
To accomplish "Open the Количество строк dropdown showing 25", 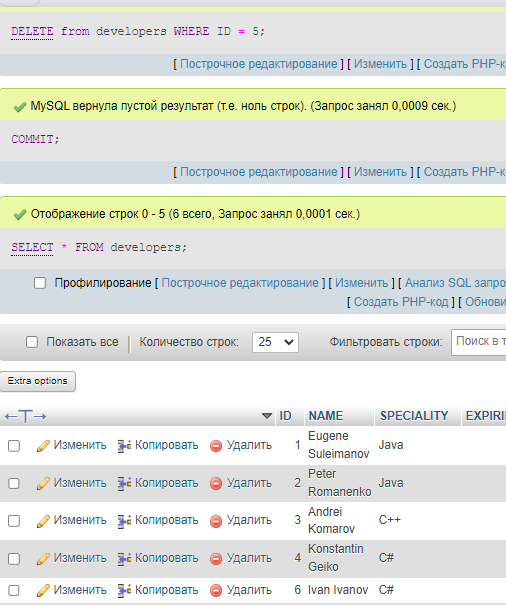I will tap(275, 342).
